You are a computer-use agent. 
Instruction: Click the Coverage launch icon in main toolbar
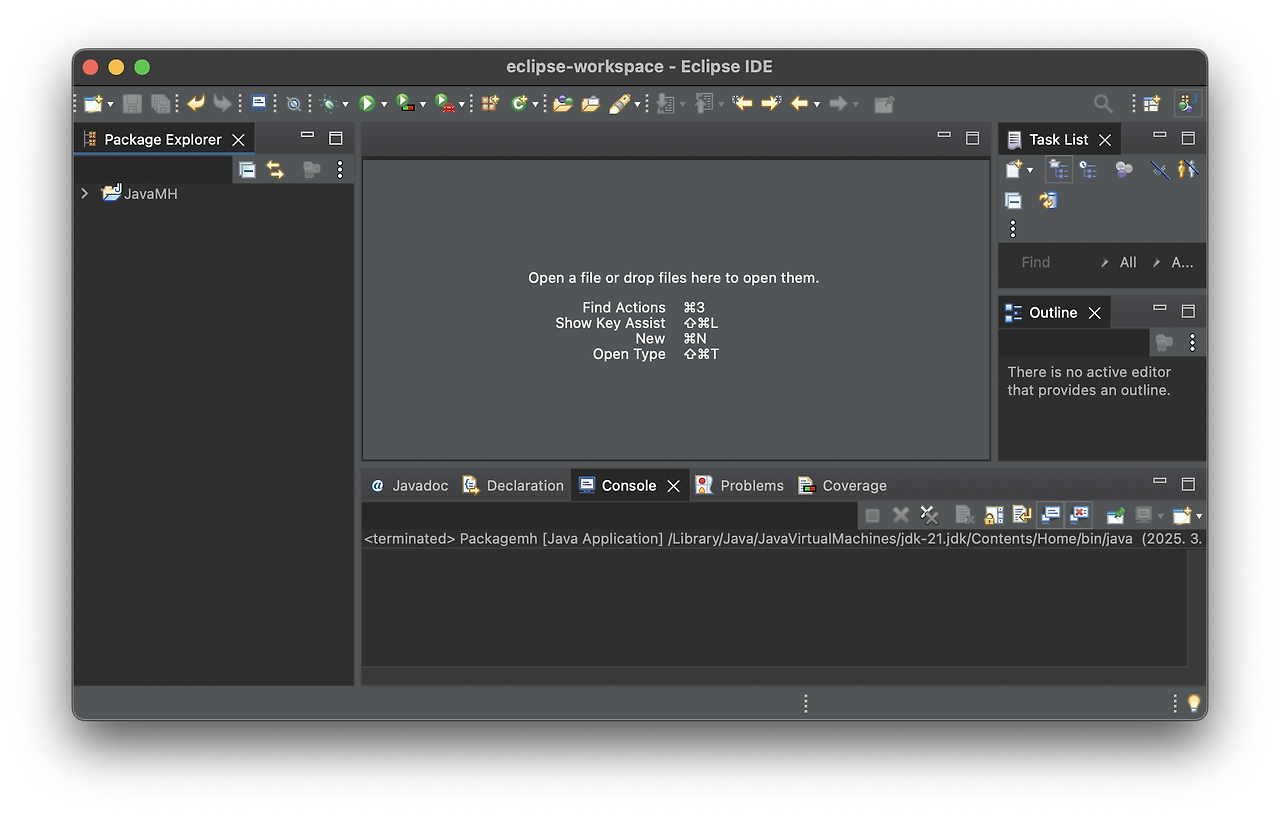pos(405,103)
